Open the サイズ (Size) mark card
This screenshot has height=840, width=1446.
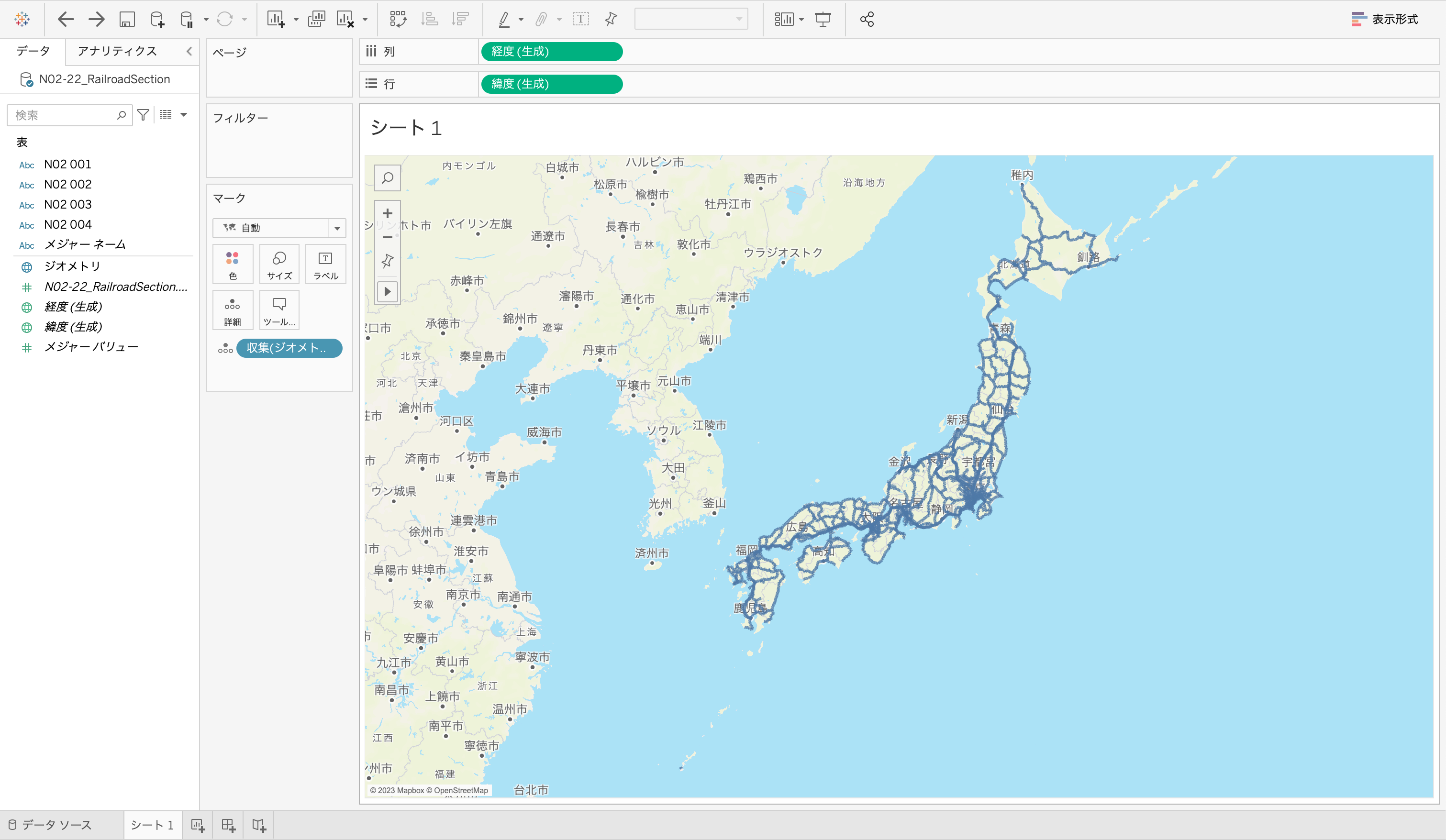point(279,264)
